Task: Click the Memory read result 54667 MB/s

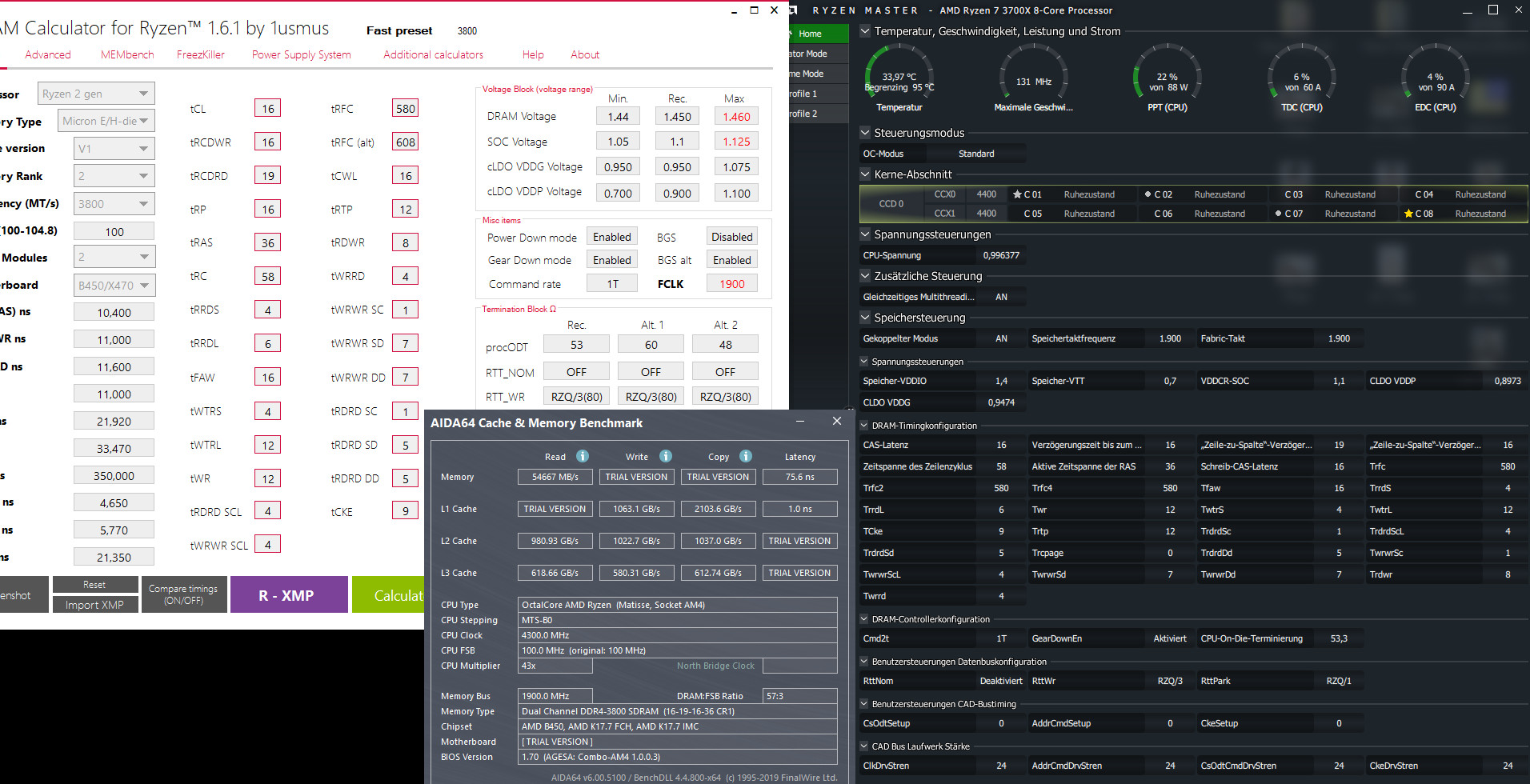Action: 555,477
